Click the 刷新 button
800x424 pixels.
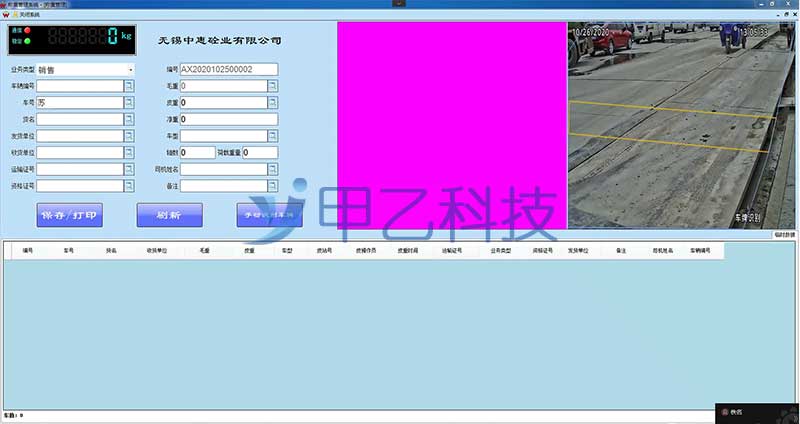[x=169, y=215]
